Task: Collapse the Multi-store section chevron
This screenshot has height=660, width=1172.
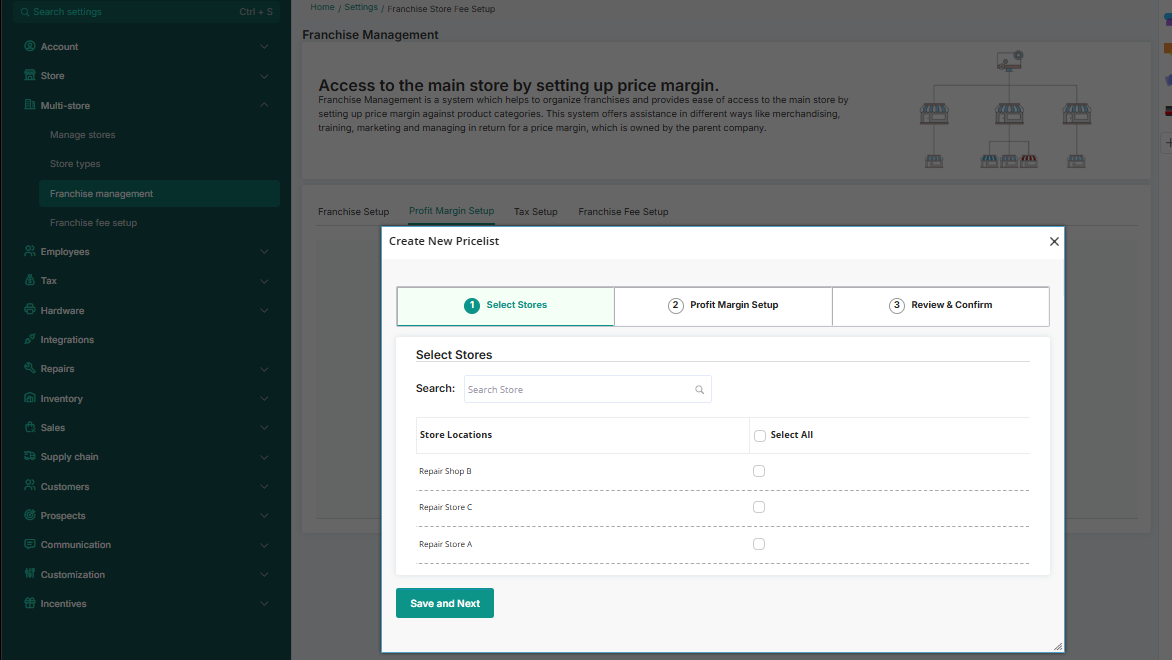Action: 264,105
